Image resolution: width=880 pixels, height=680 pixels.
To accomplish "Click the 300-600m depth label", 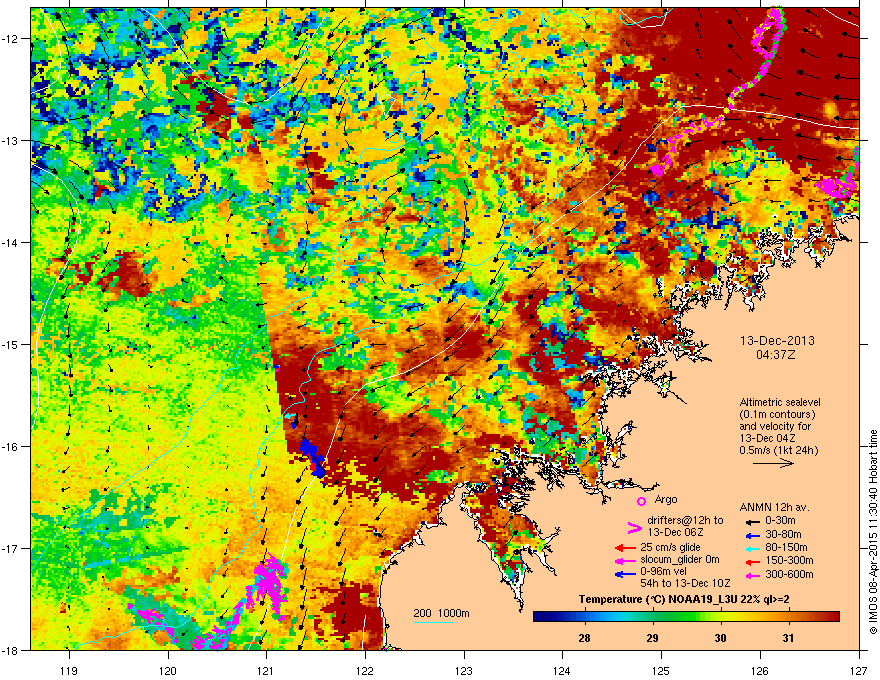I will coord(789,575).
